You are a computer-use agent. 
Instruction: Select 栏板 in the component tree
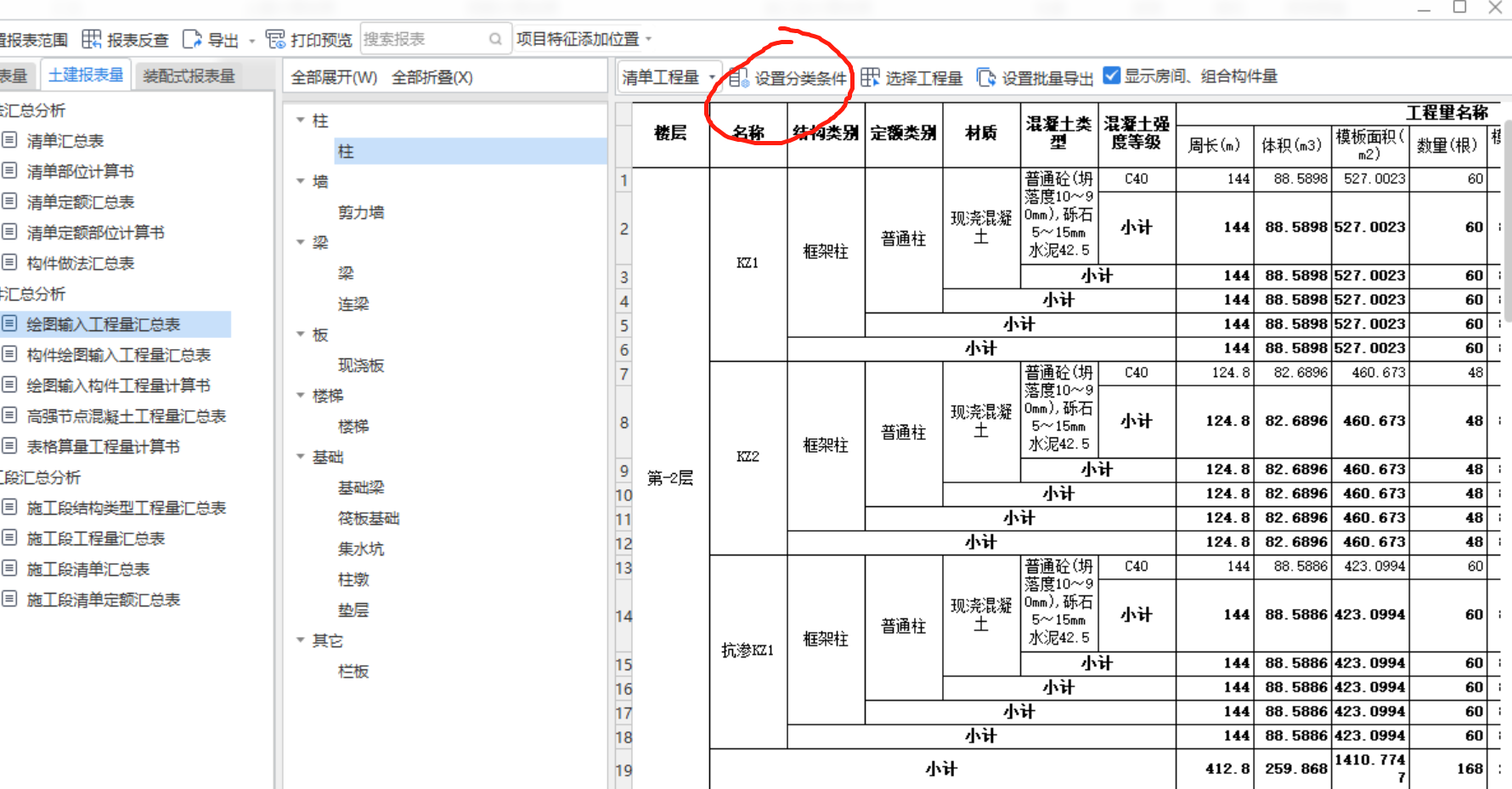[x=353, y=671]
